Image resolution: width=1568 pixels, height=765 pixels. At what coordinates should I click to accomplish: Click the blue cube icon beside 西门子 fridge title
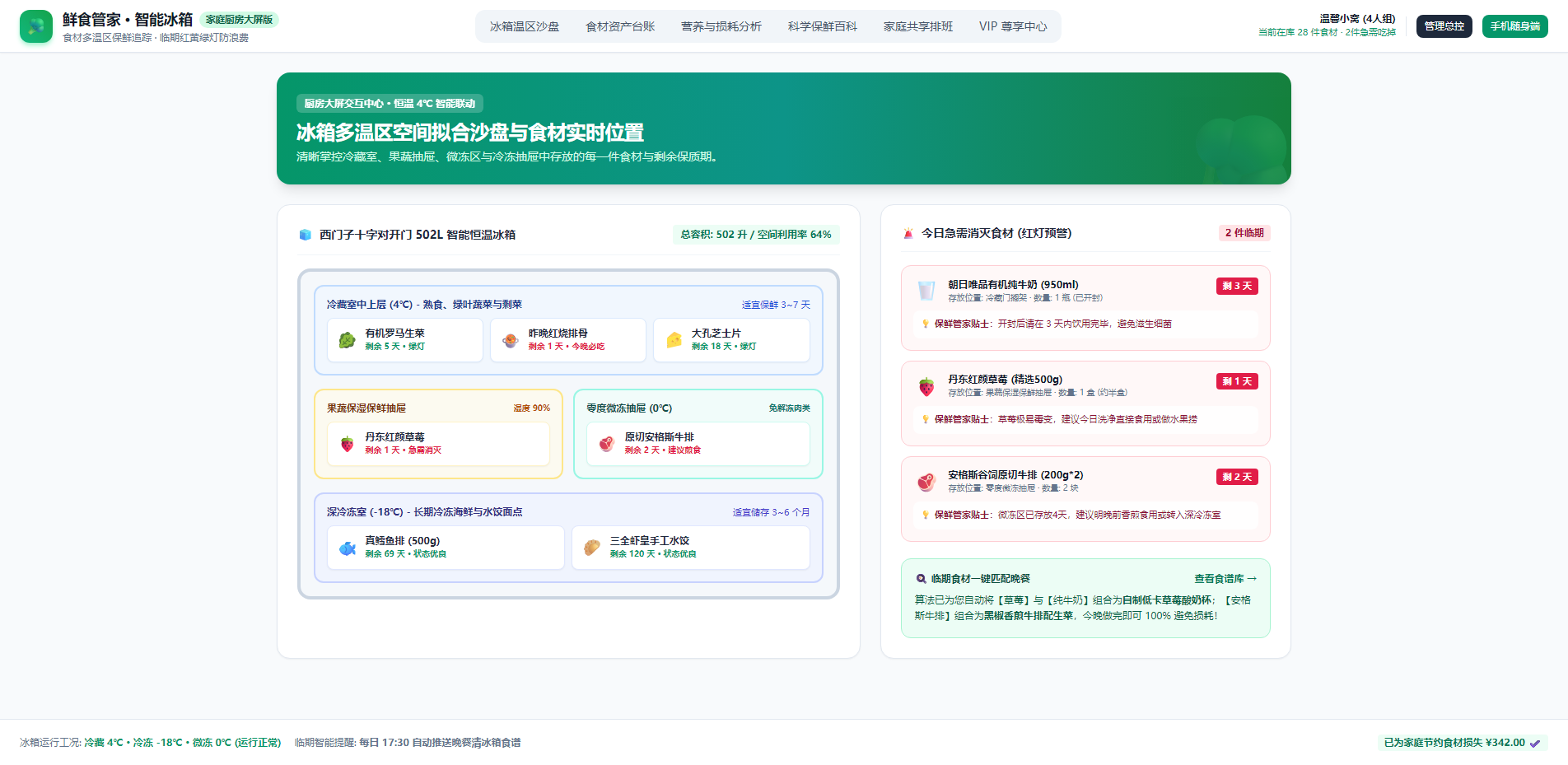coord(305,235)
